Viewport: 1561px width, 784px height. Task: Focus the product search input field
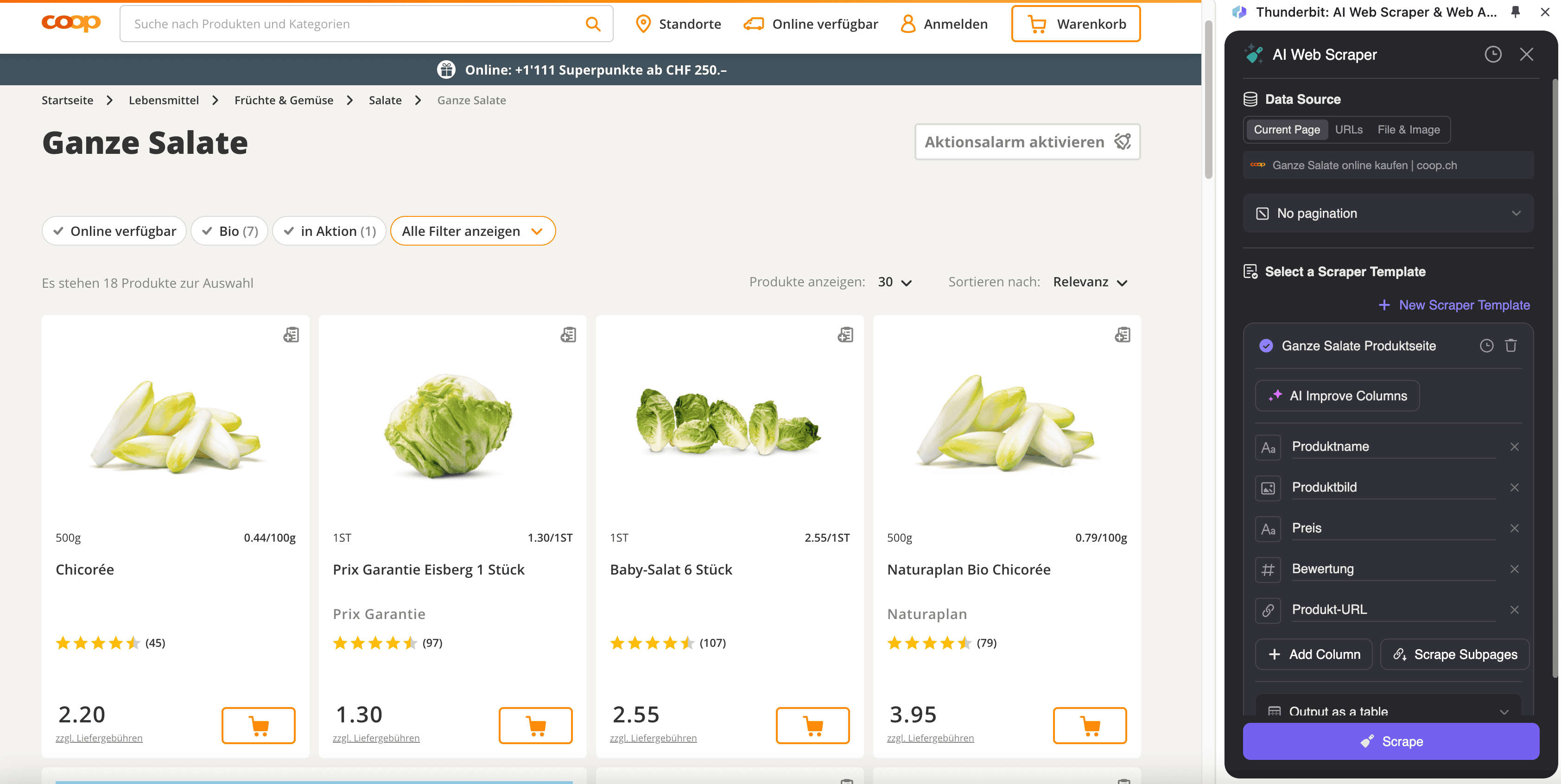pos(351,24)
